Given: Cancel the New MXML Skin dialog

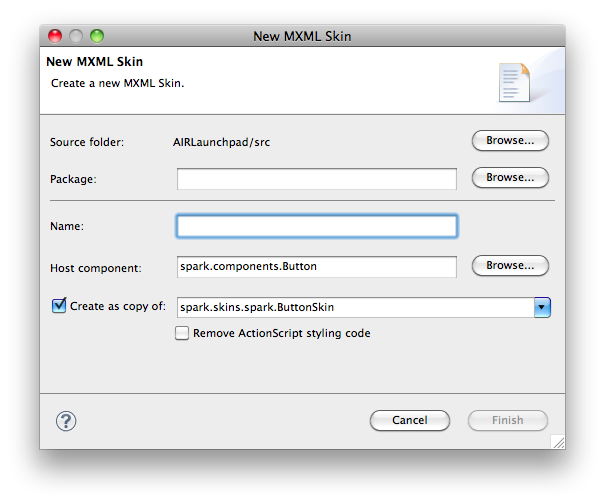Looking at the screenshot, I should coord(410,420).
